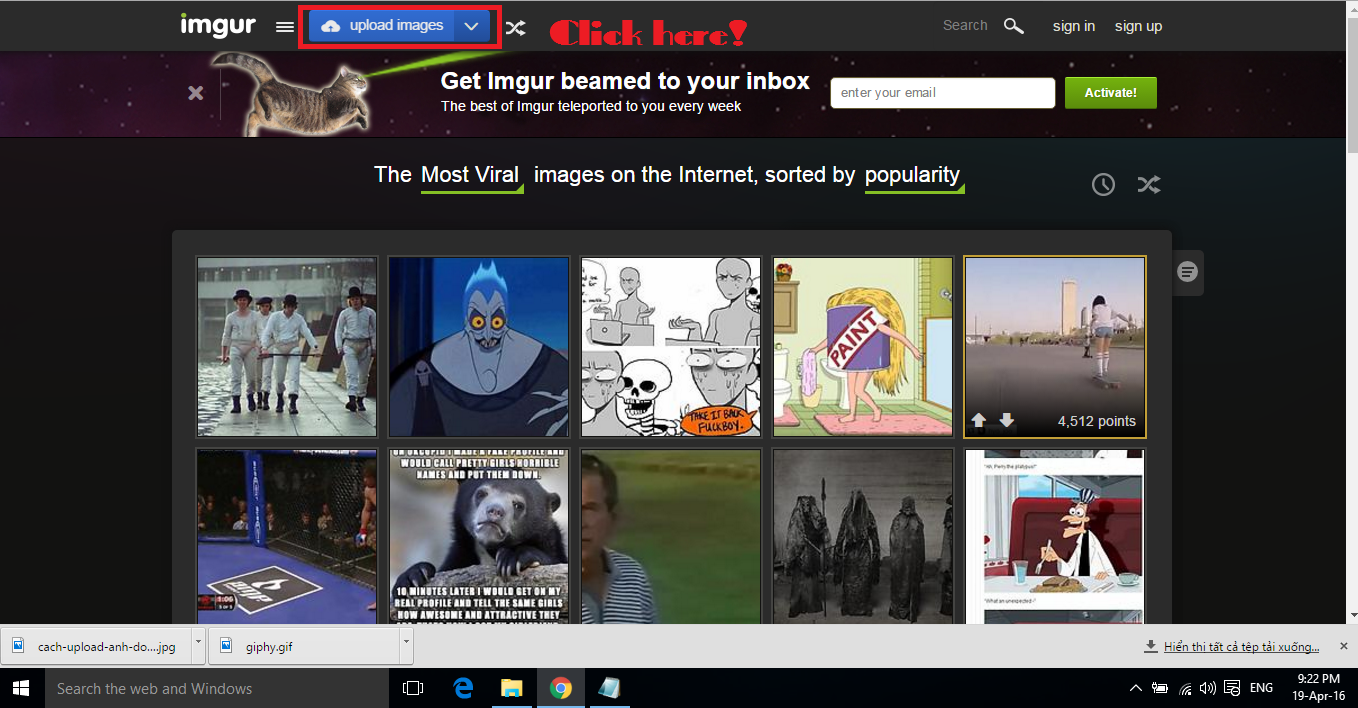
Task: Show hidden system tray icons
Action: click(1135, 688)
